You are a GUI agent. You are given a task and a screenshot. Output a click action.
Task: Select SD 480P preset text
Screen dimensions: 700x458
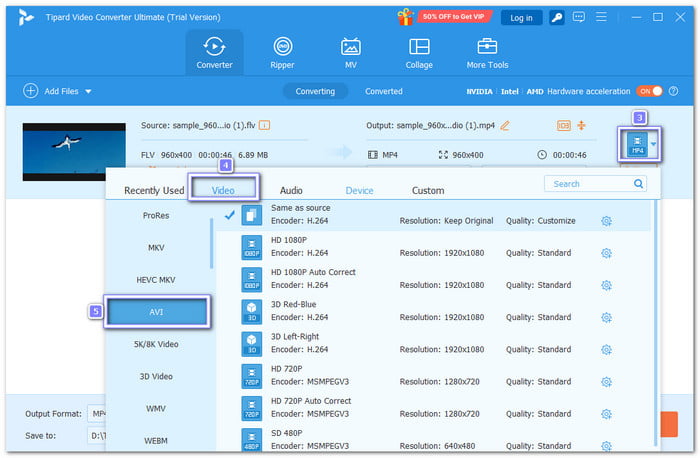[287, 433]
